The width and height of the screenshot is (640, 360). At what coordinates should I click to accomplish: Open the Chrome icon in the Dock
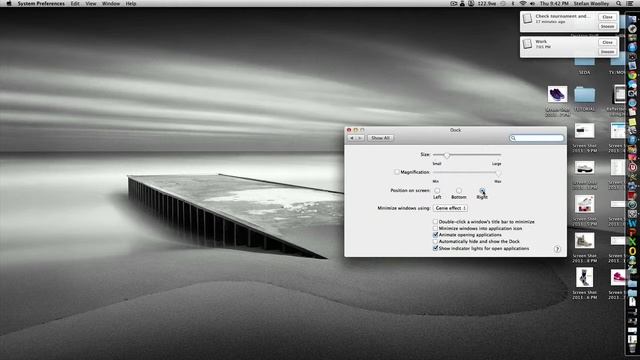[632, 75]
